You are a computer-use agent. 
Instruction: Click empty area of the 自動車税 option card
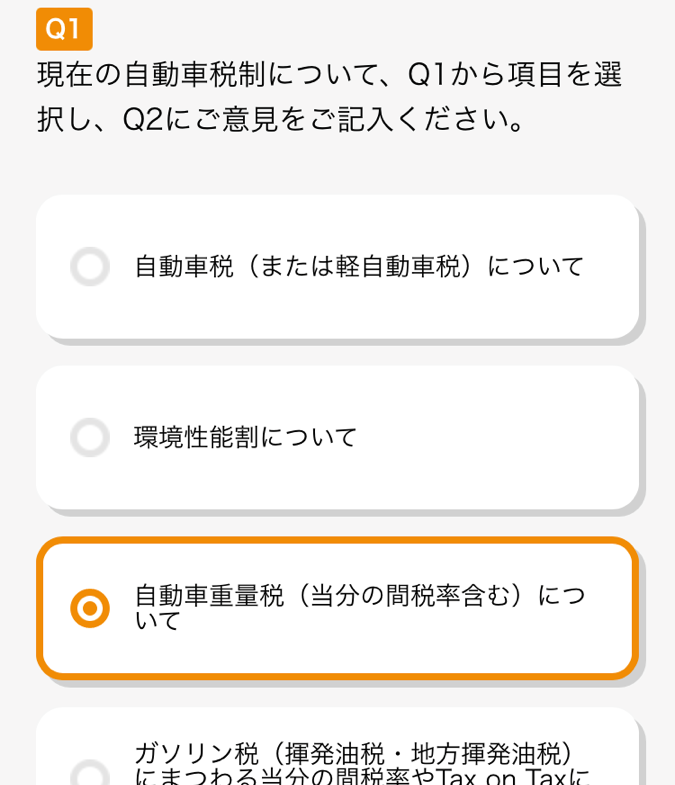click(351, 310)
